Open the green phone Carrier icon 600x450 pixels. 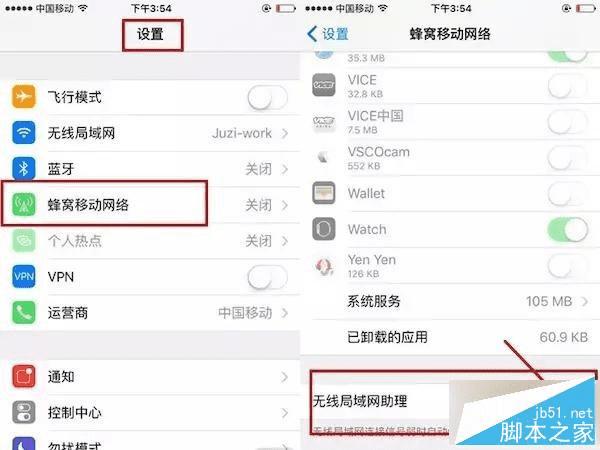(24, 312)
